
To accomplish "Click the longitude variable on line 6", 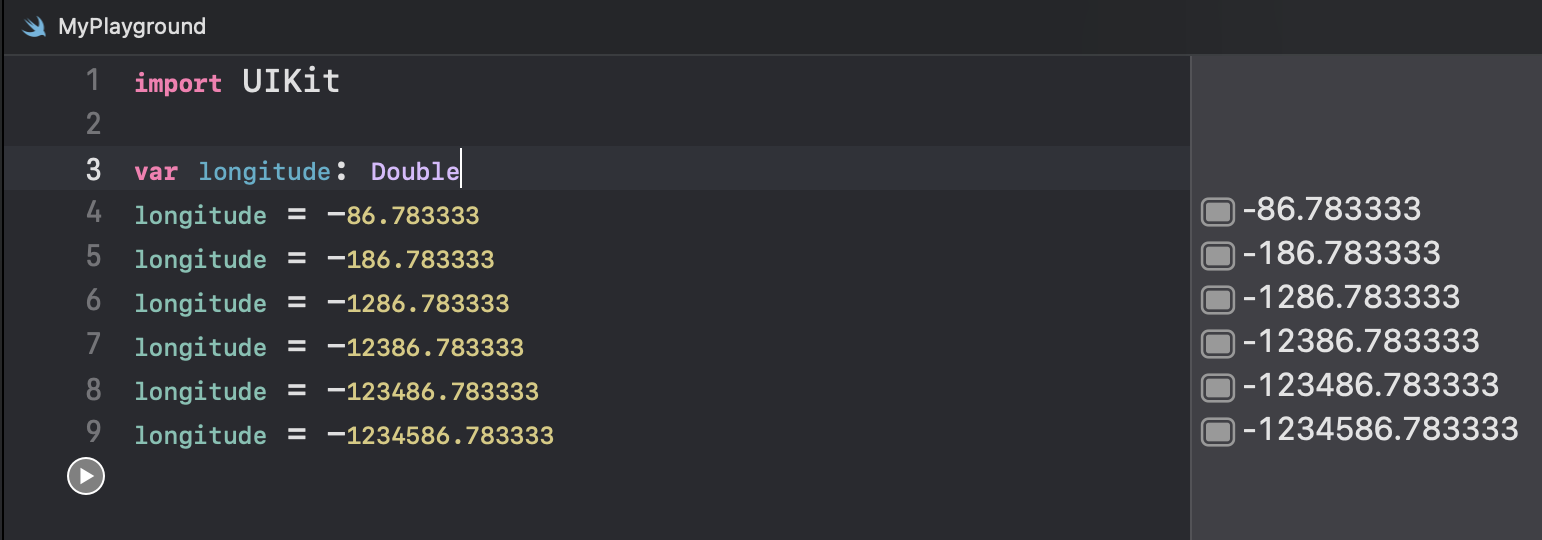I will coord(200,303).
